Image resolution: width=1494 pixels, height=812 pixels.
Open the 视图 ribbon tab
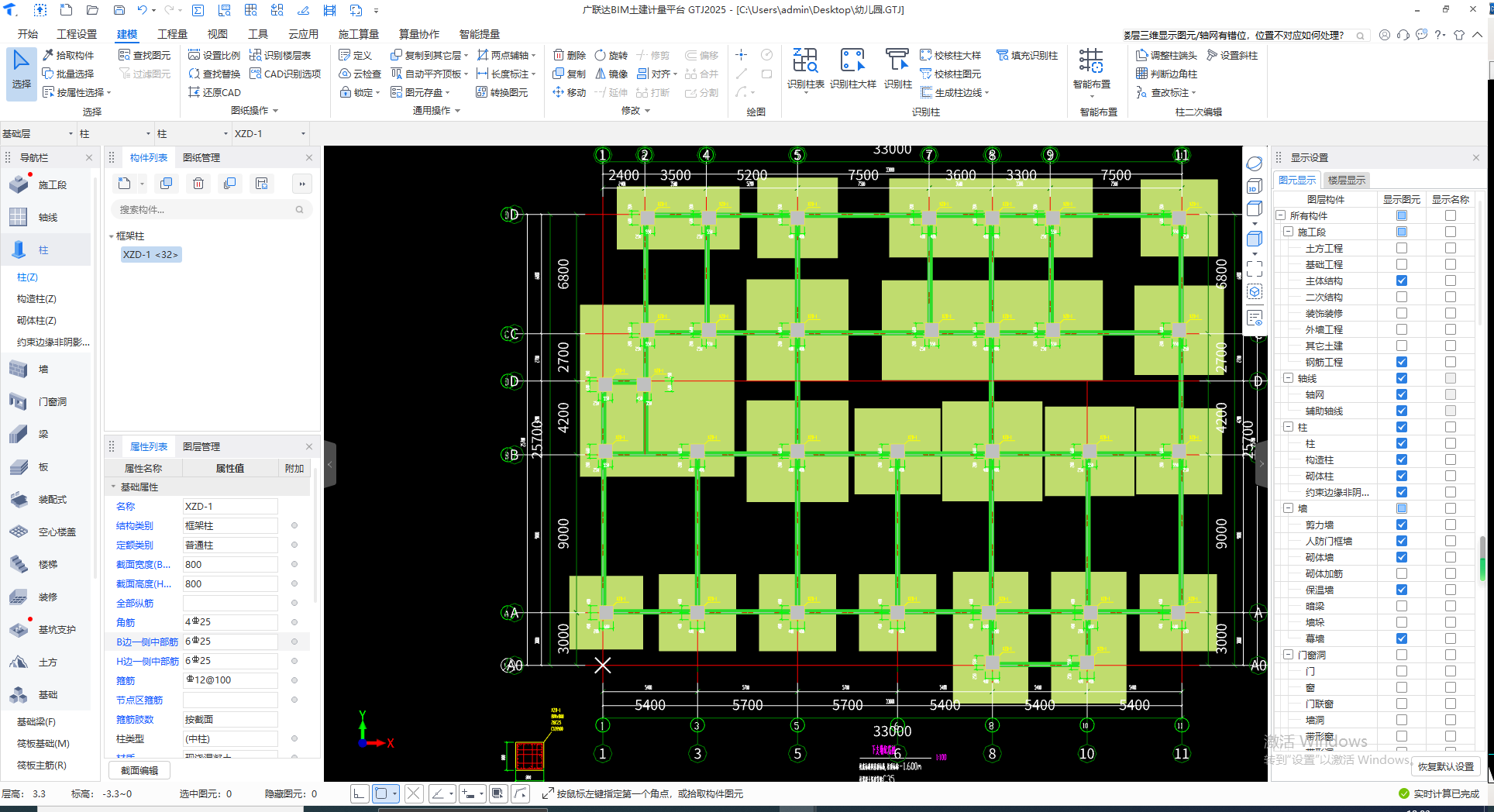[218, 34]
